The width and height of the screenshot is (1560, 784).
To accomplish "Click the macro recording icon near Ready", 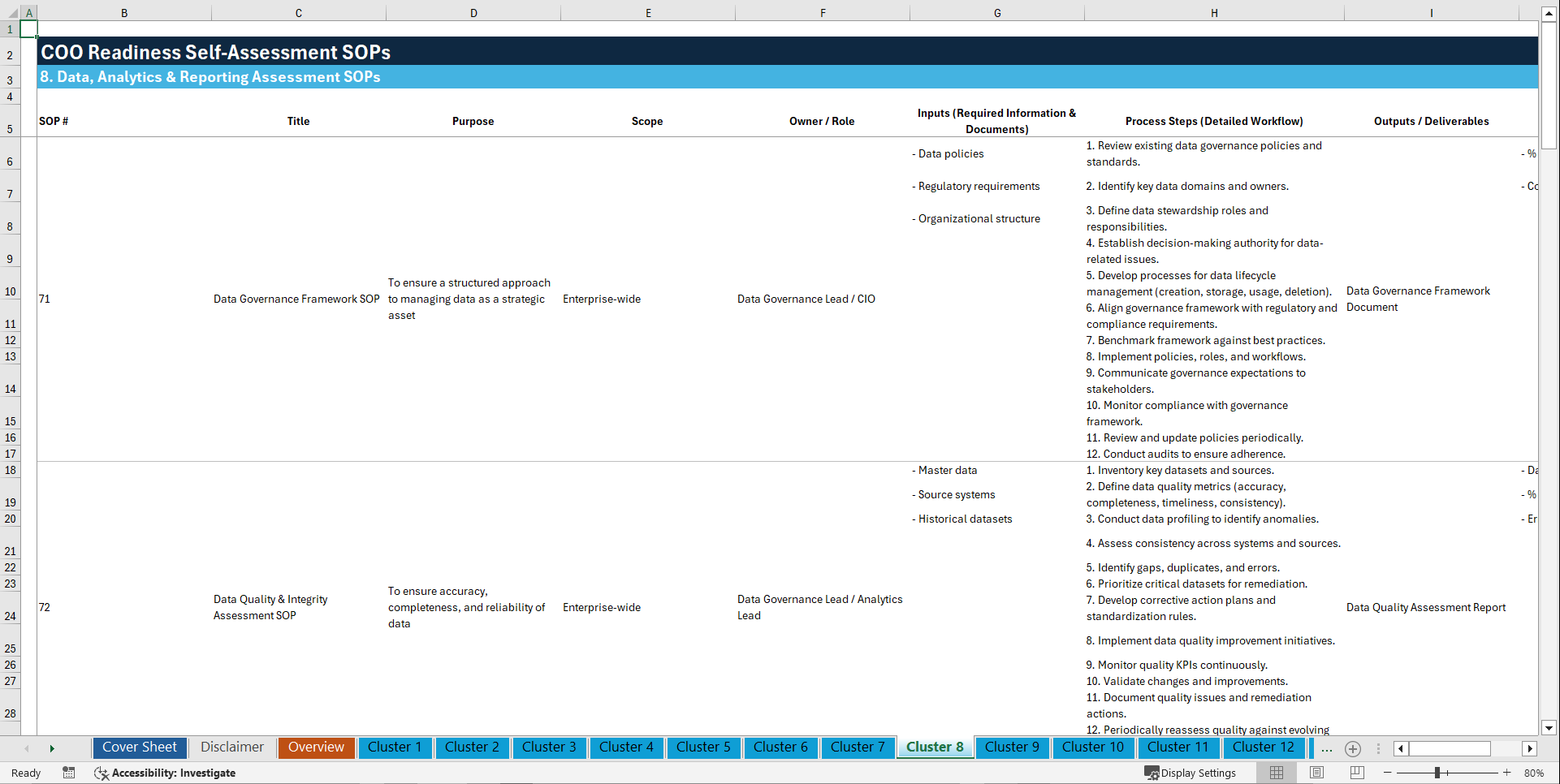I will 69,773.
